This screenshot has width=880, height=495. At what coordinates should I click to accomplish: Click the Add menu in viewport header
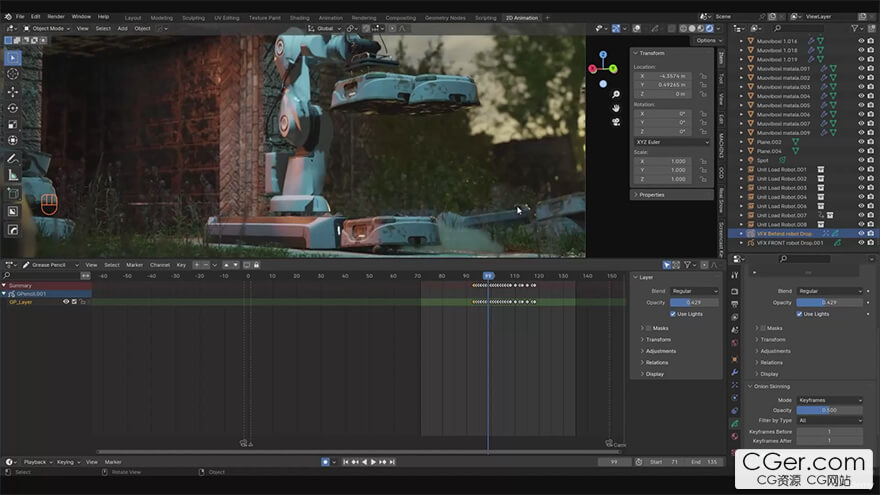tap(122, 29)
